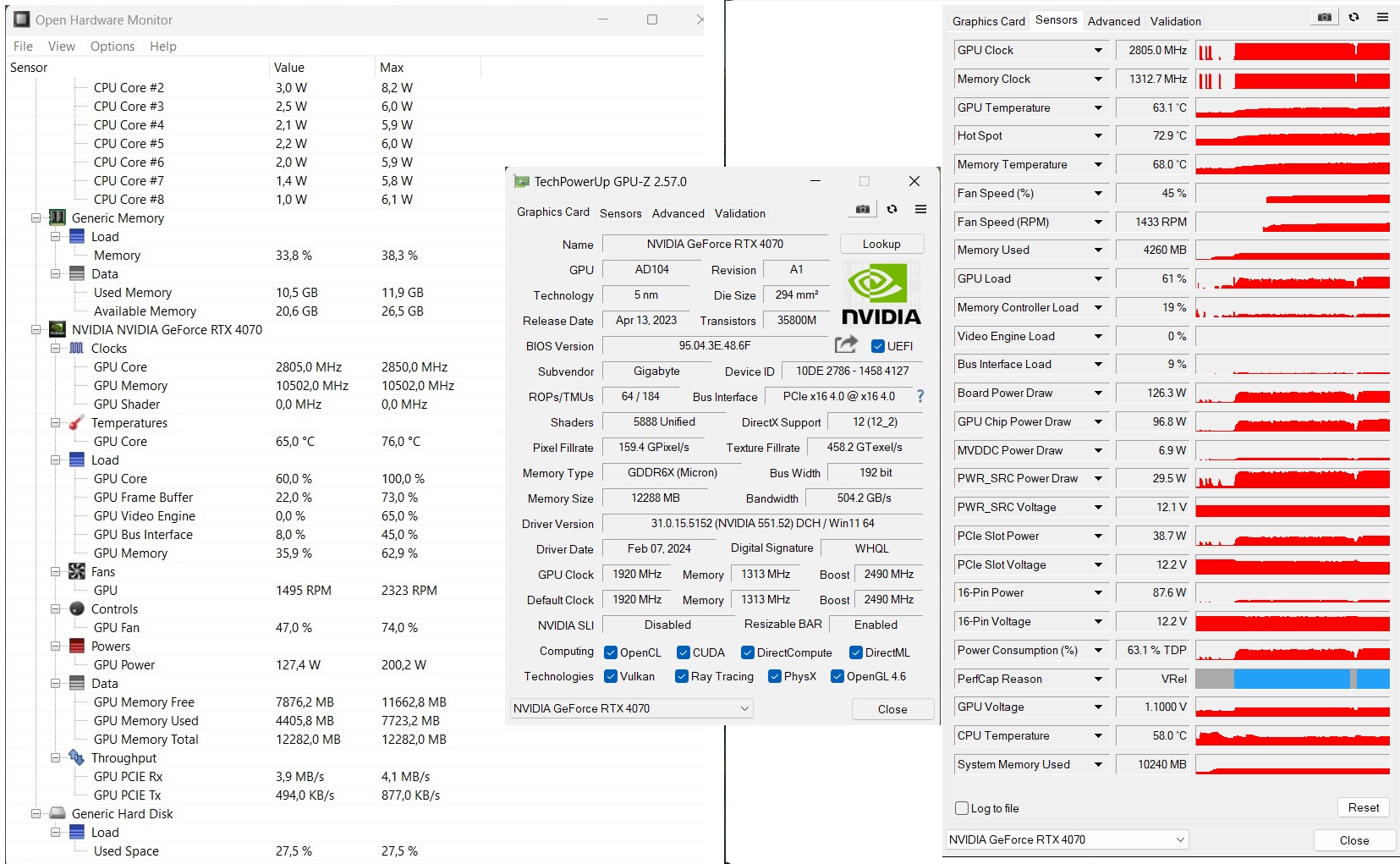The width and height of the screenshot is (1400, 864).
Task: Click the Reset button
Action: tap(1364, 807)
